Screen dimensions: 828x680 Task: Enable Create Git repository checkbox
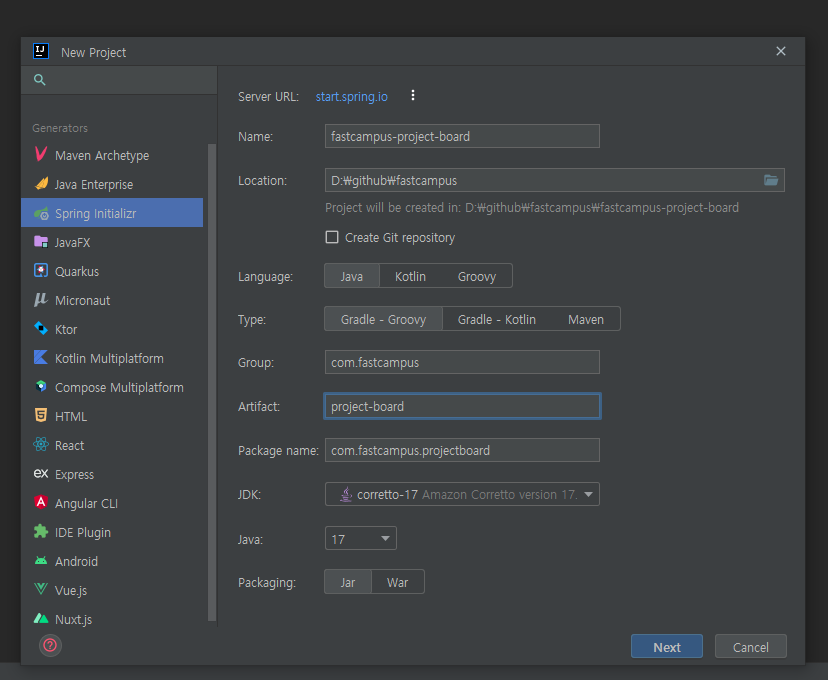point(332,237)
